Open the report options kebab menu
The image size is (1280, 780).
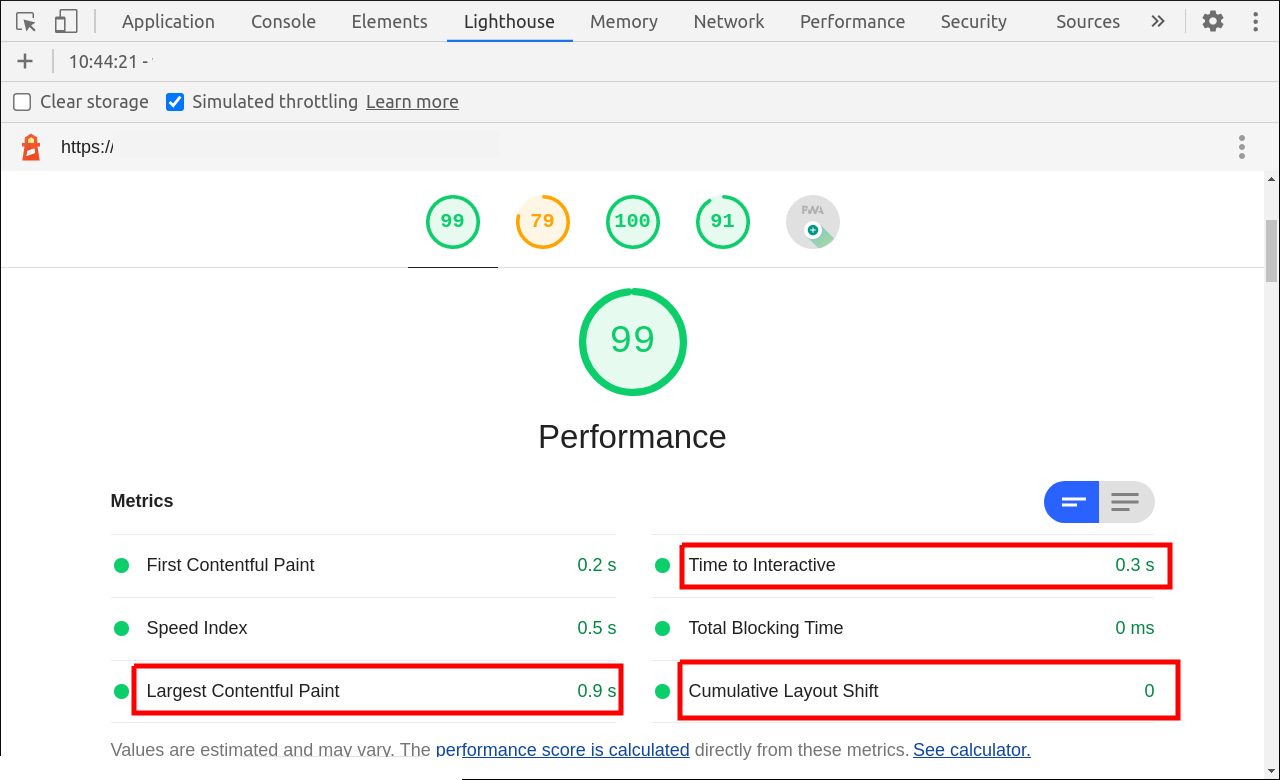pos(1241,146)
